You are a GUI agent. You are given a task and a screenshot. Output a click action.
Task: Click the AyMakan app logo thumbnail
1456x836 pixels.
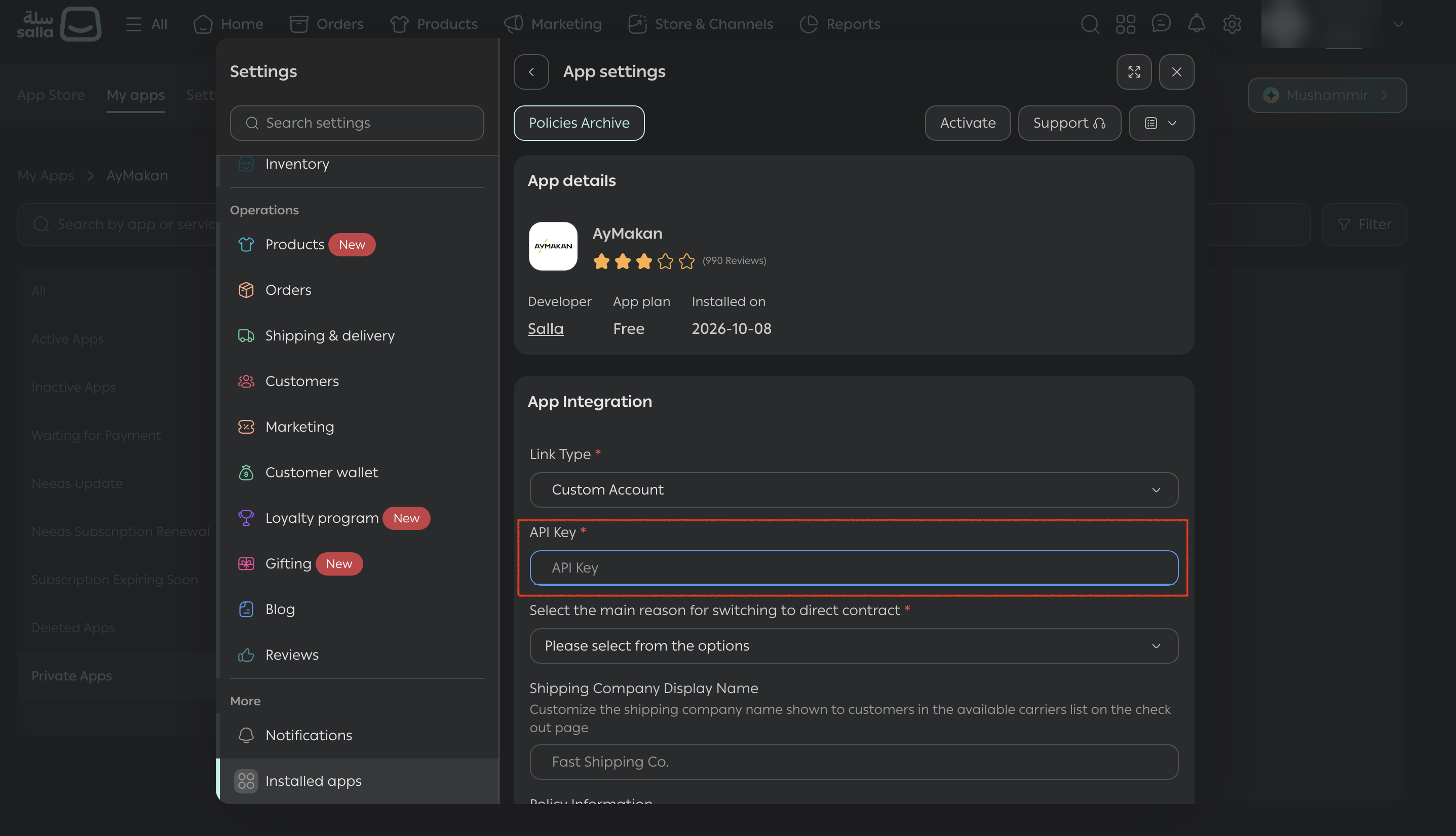tap(553, 246)
